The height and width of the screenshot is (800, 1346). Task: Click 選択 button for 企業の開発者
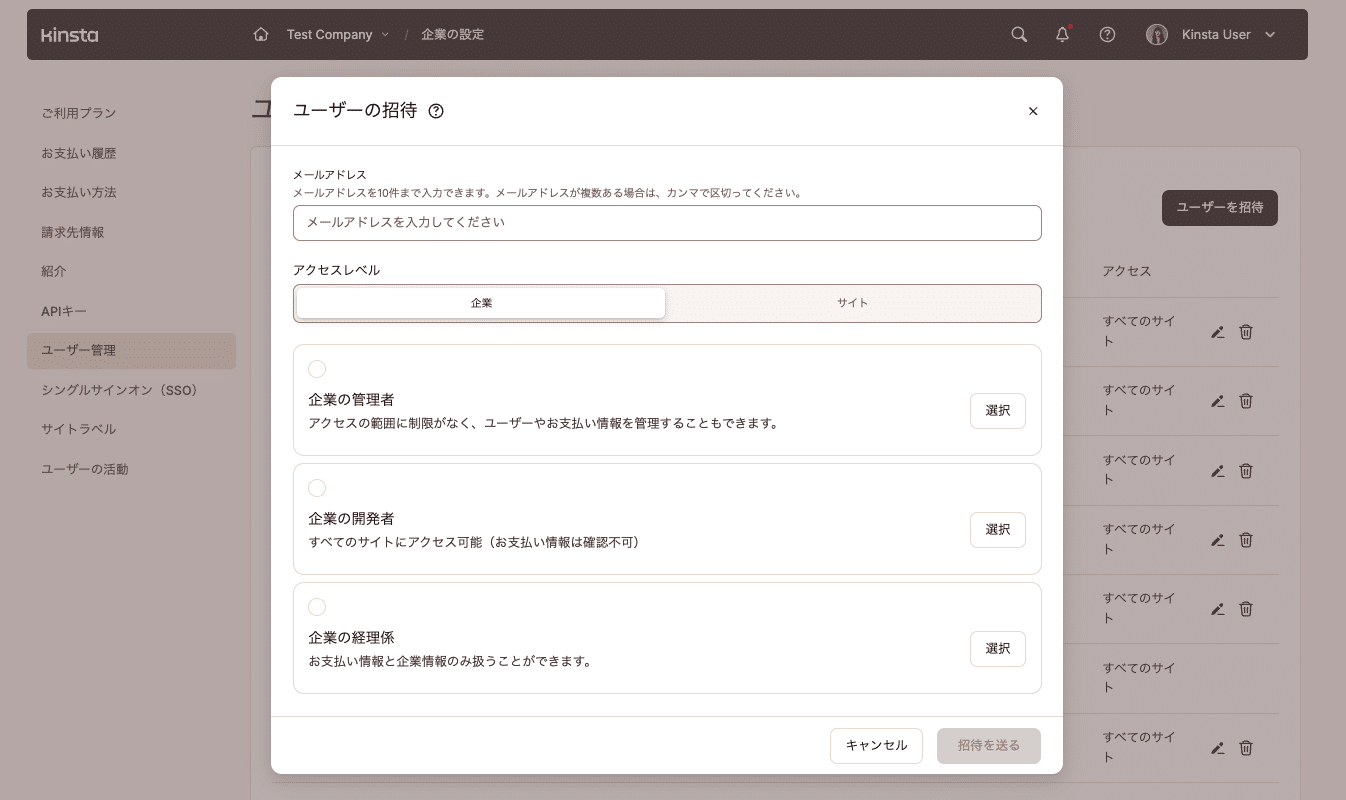(997, 530)
